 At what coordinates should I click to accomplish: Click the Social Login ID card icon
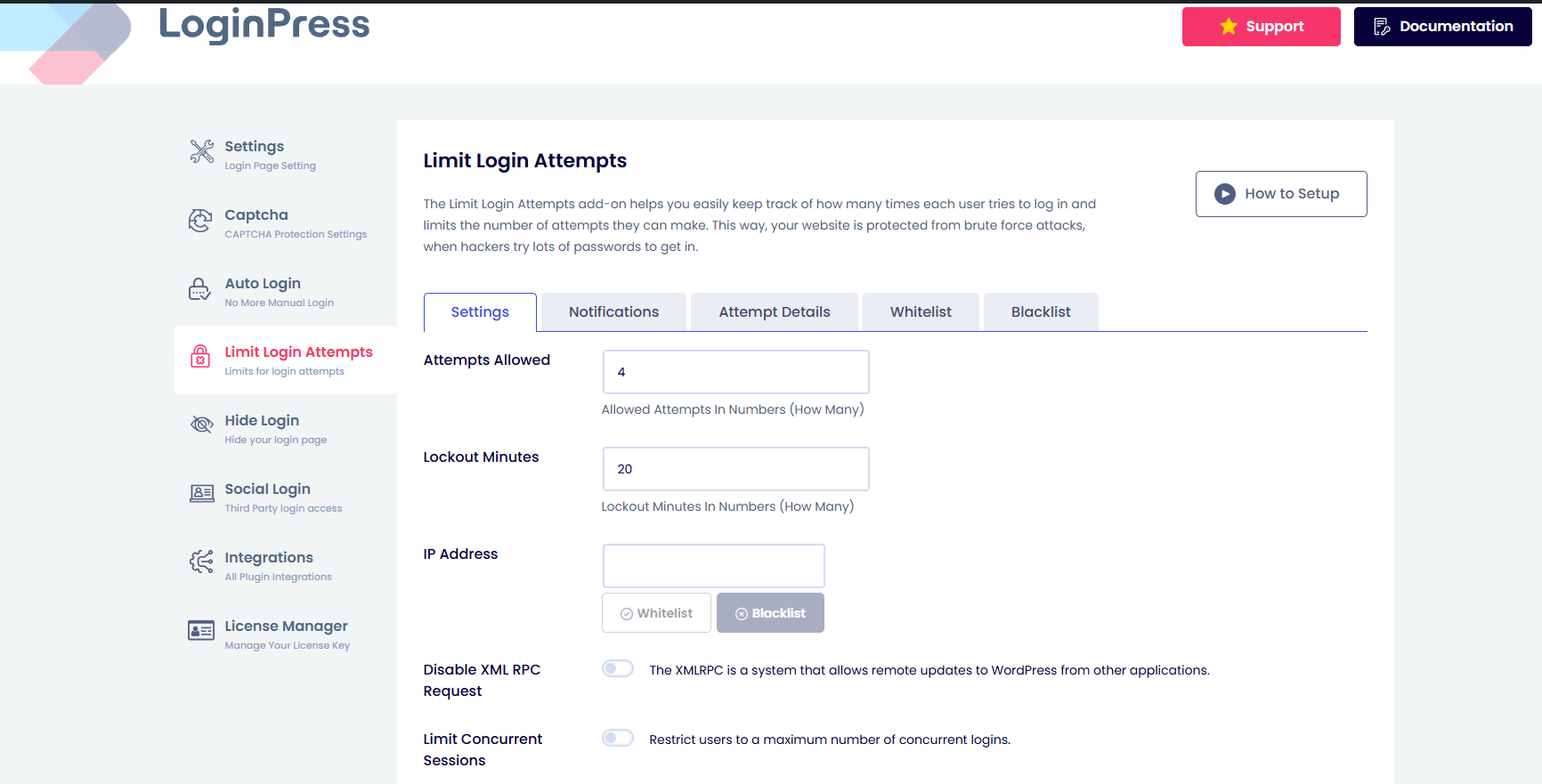[202, 493]
